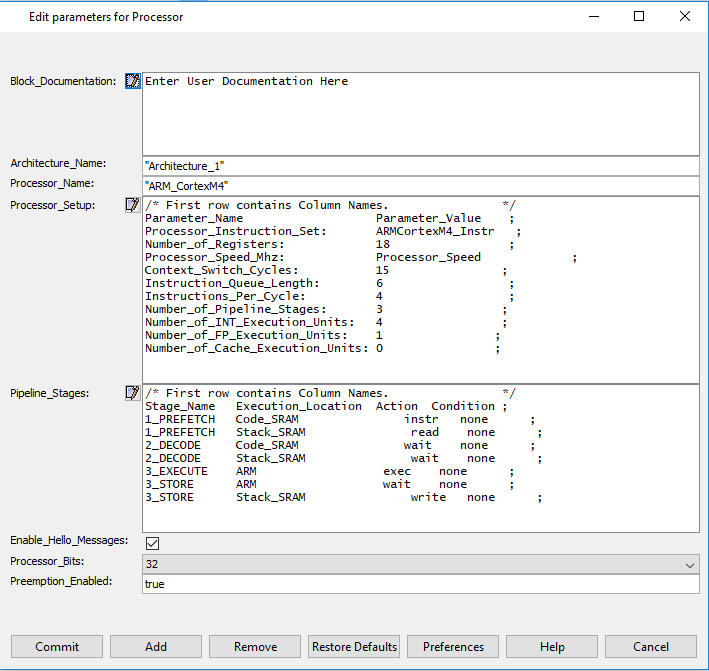Minimize the Edit parameters window
This screenshot has height=671, width=709.
[594, 16]
